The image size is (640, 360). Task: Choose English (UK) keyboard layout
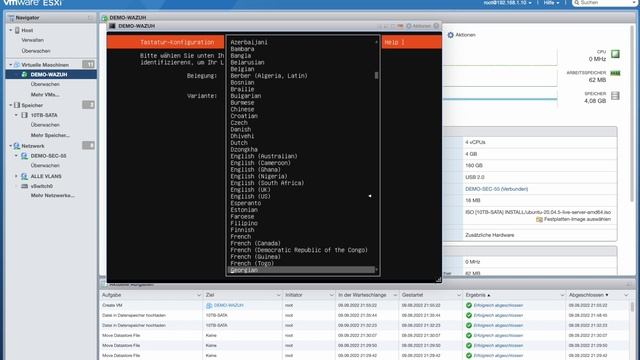[x=250, y=190]
